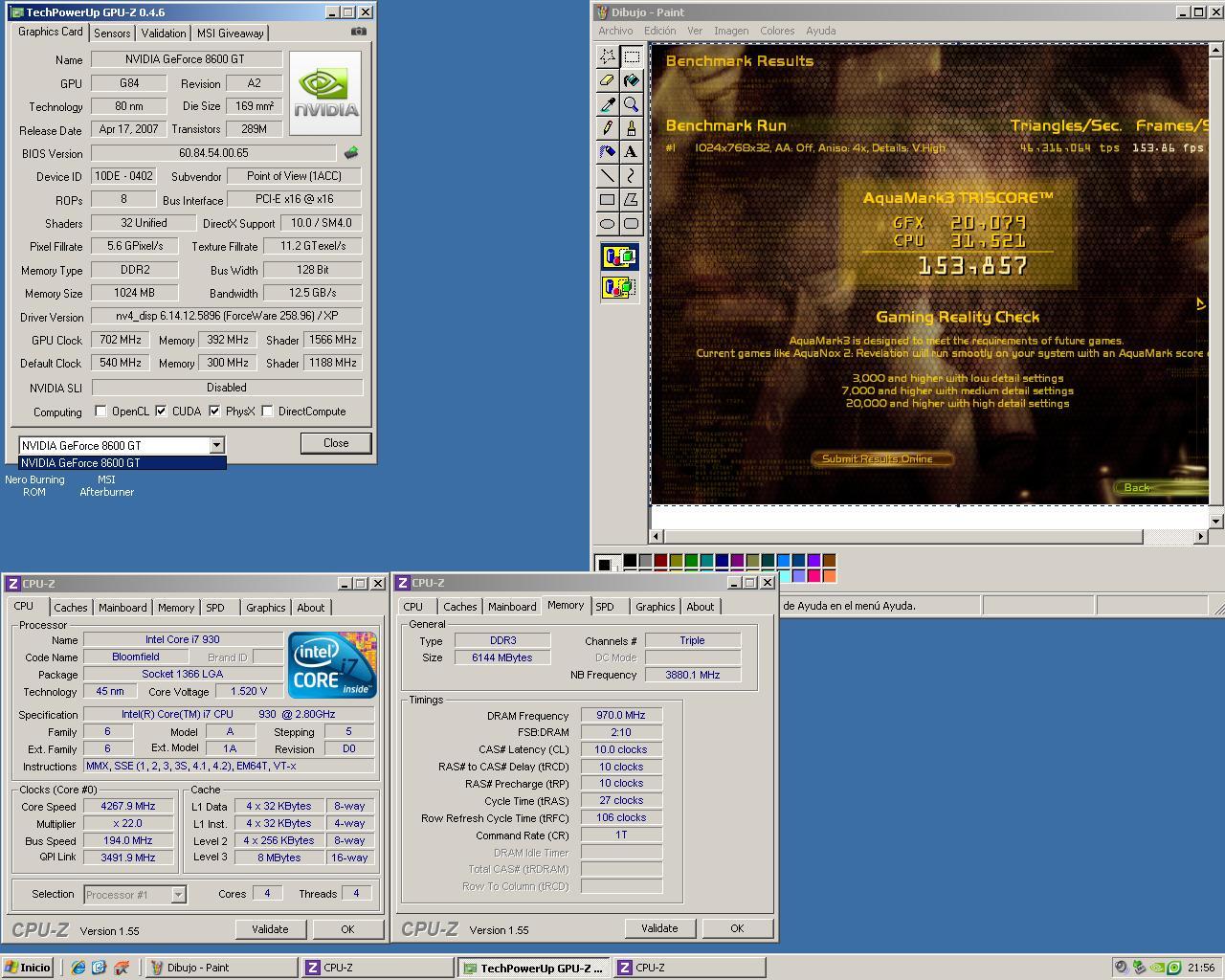The image size is (1225, 980).
Task: Open the Processor #1 selection dropdown in CPU-Z
Action: point(177,895)
